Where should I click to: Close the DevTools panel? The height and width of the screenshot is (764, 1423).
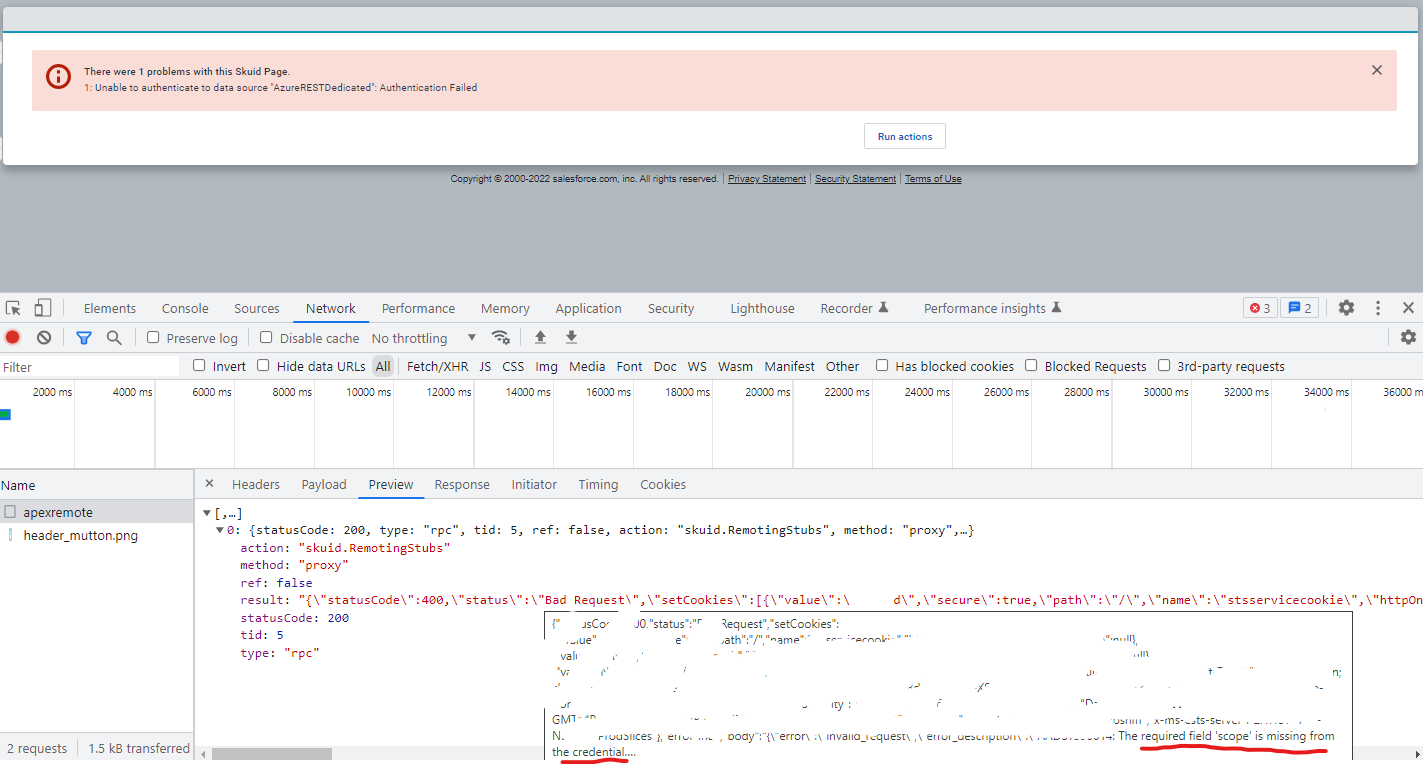point(1408,308)
